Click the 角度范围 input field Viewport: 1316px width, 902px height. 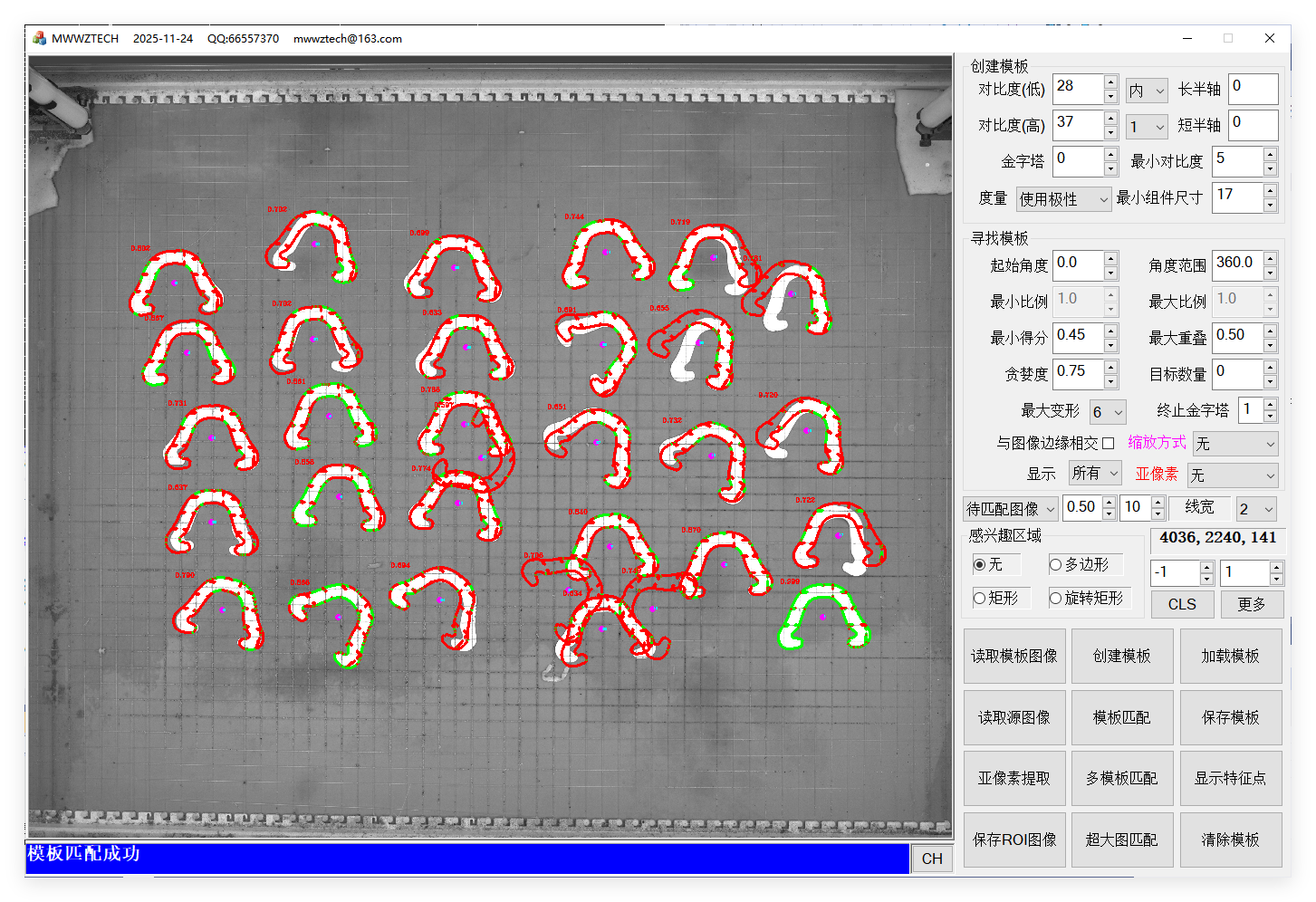pyautogui.click(x=1235, y=264)
